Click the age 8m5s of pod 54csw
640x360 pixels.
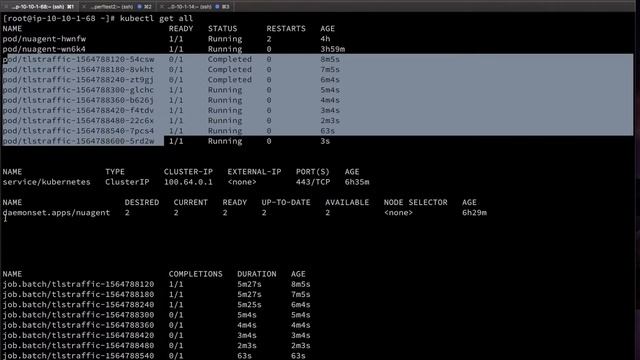[x=330, y=59]
